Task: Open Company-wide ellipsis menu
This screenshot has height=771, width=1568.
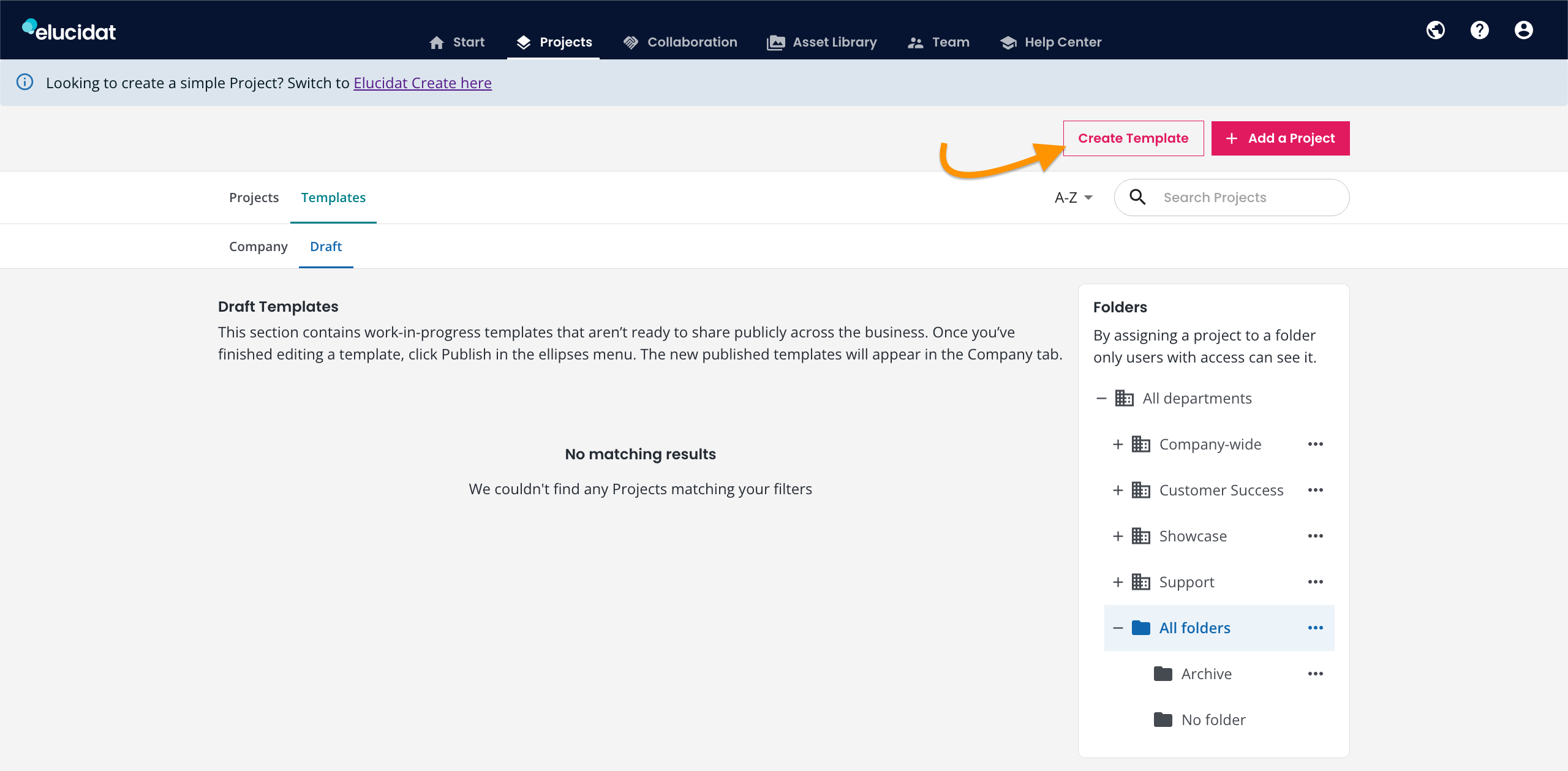Action: 1315,444
